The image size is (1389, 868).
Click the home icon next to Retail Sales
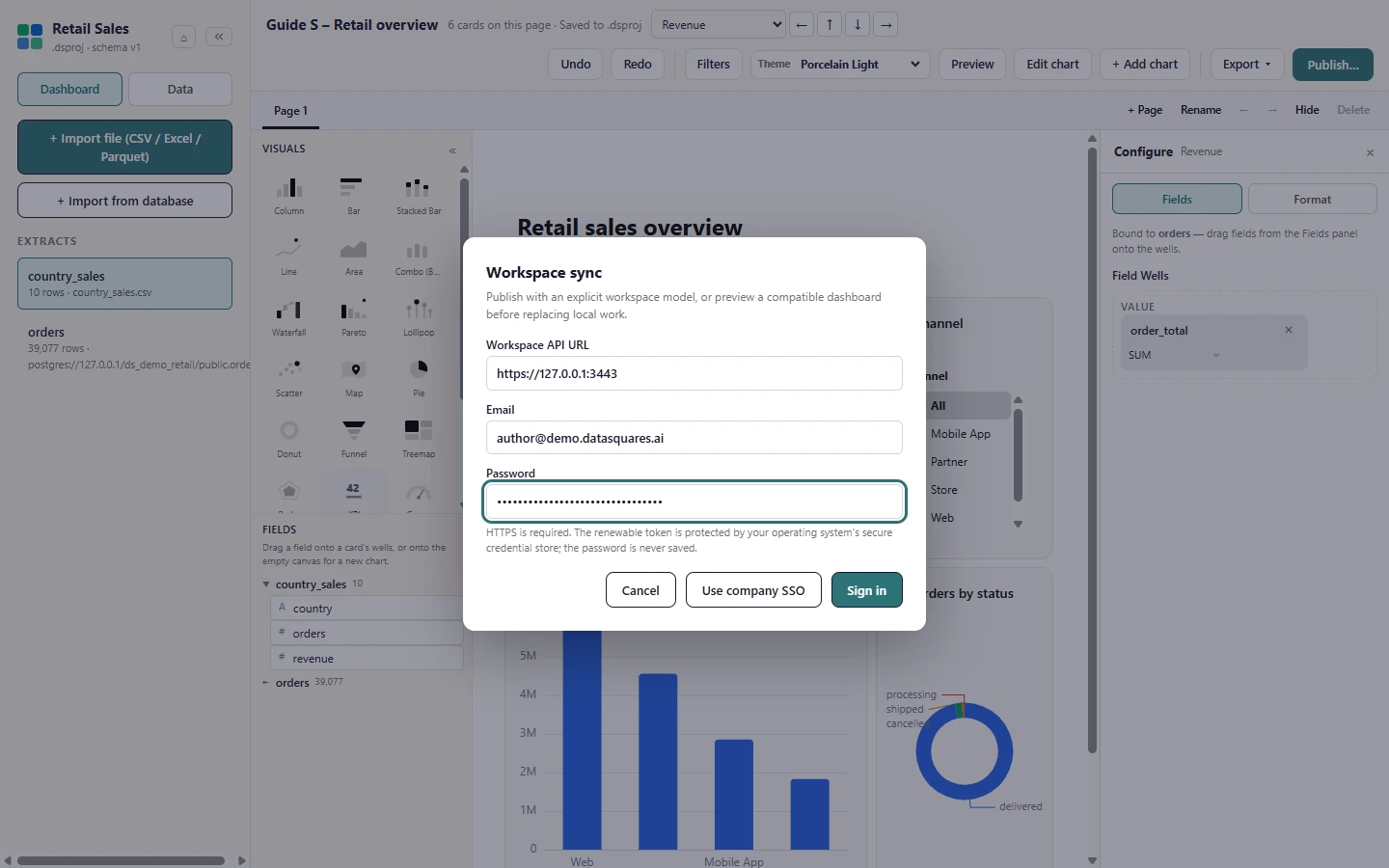click(x=183, y=38)
